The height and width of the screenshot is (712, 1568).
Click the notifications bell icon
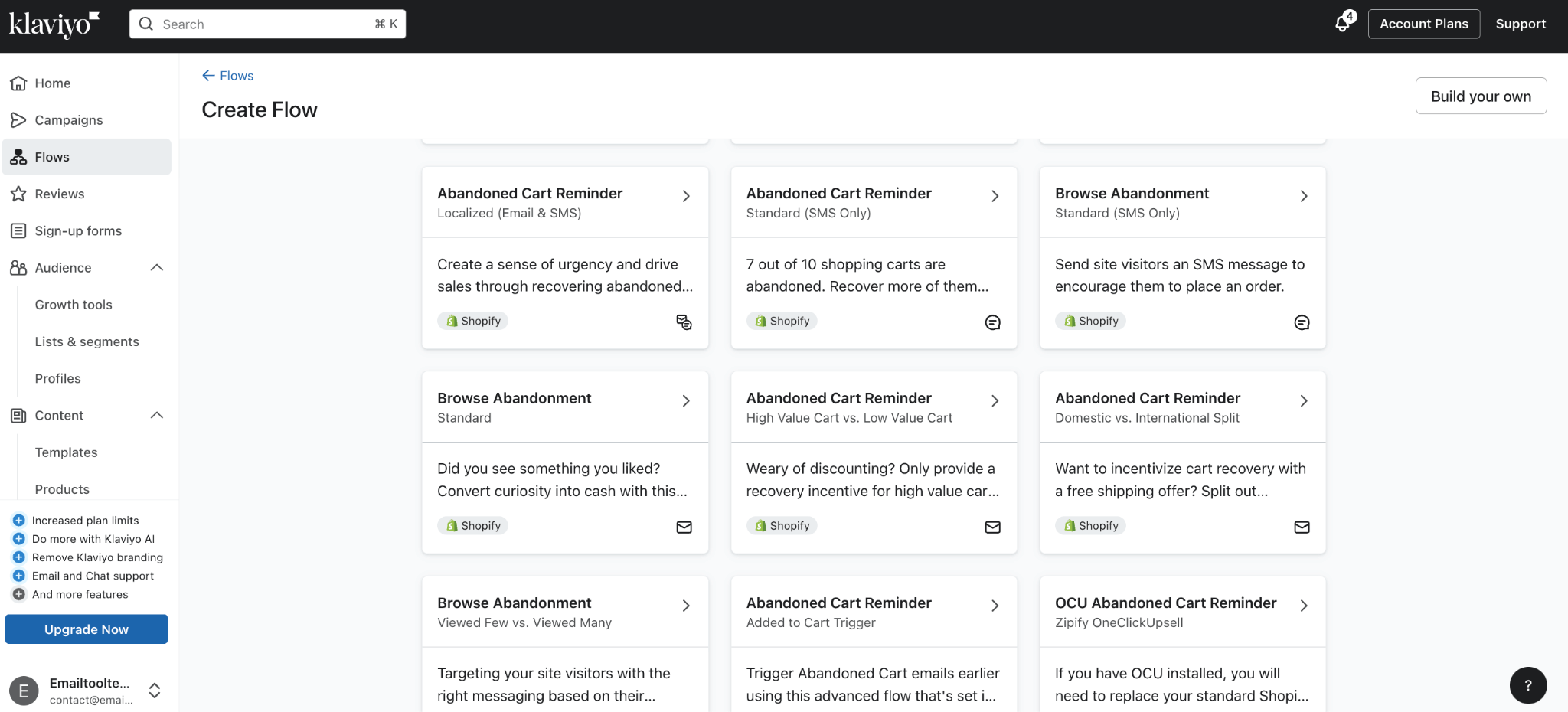[x=1343, y=24]
